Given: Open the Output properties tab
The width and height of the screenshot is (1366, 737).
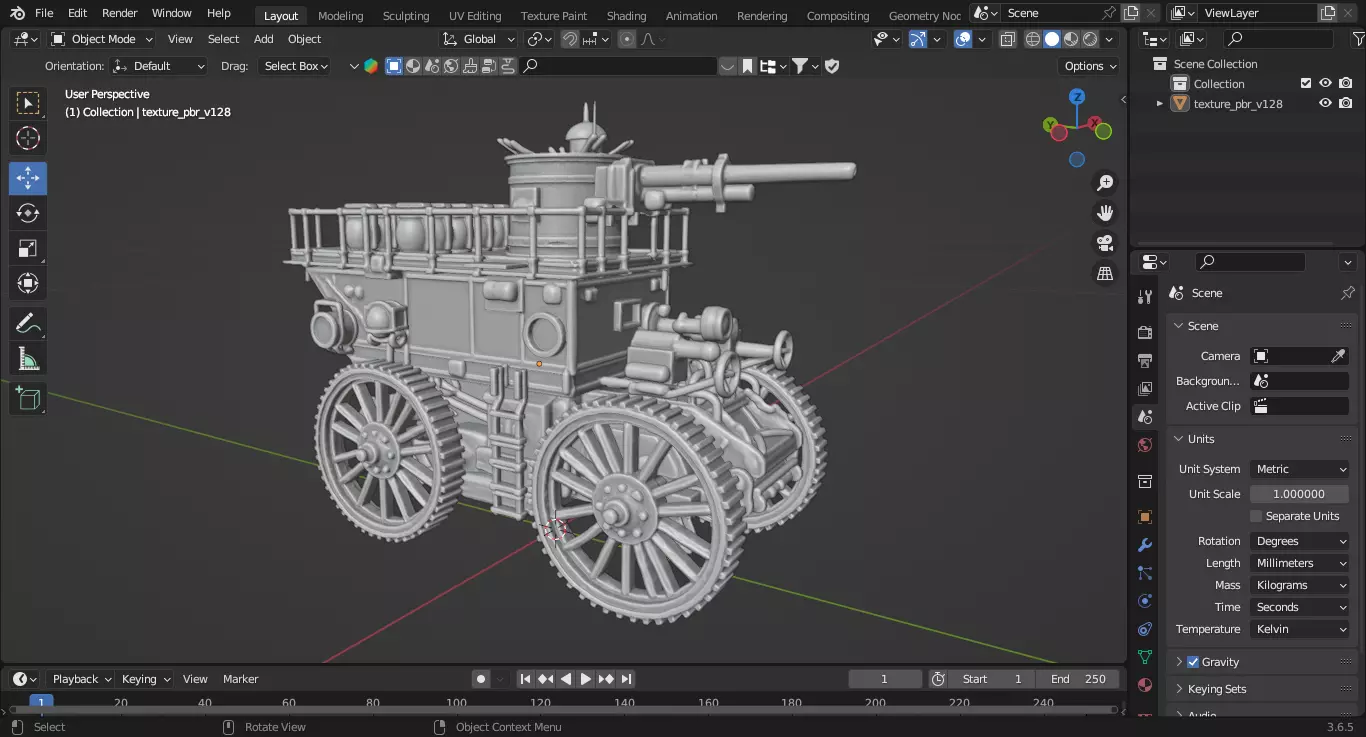Looking at the screenshot, I should click(1145, 360).
